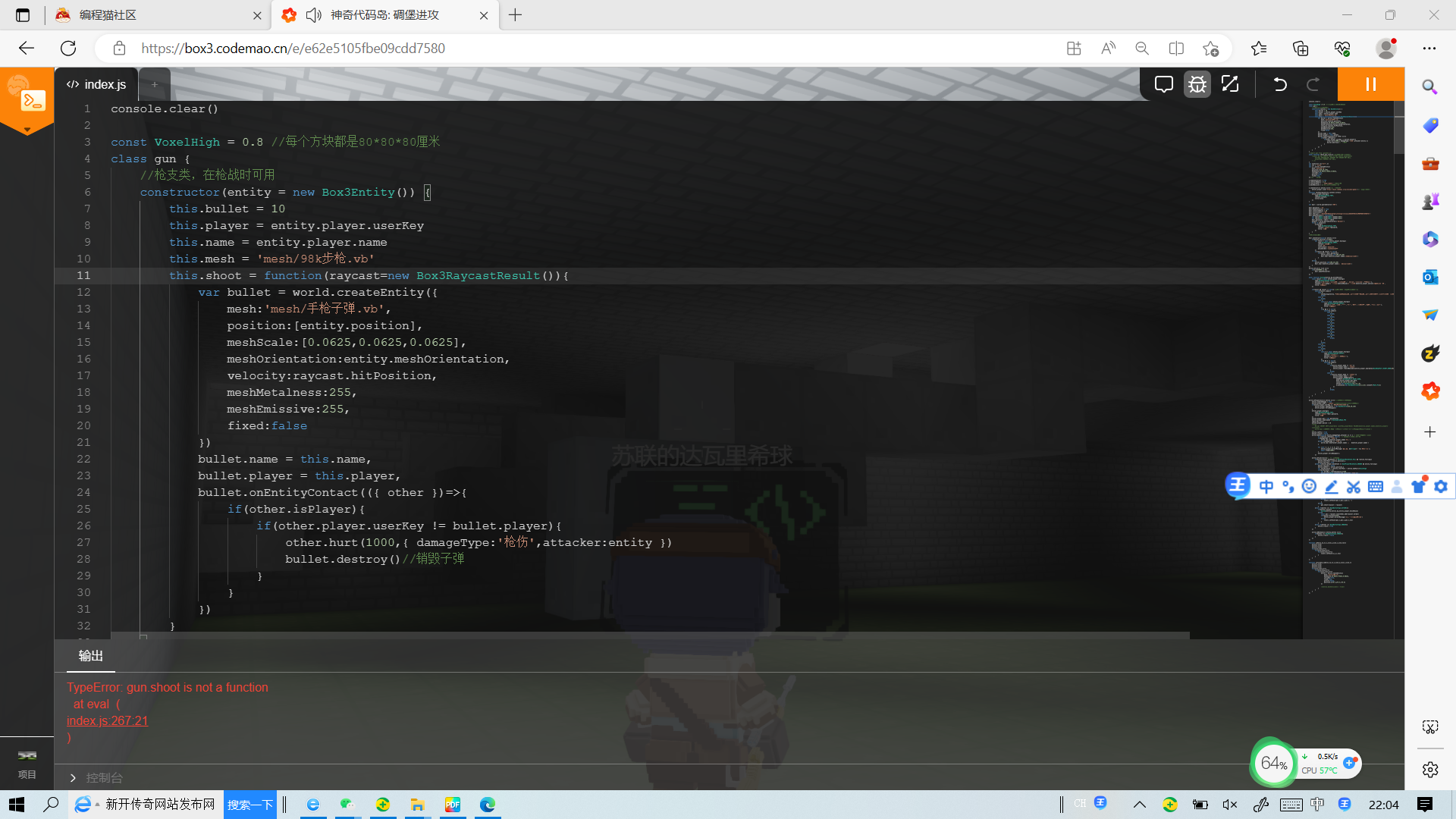This screenshot has width=1456, height=819.
Task: Open the Favorites list
Action: pos(1260,49)
